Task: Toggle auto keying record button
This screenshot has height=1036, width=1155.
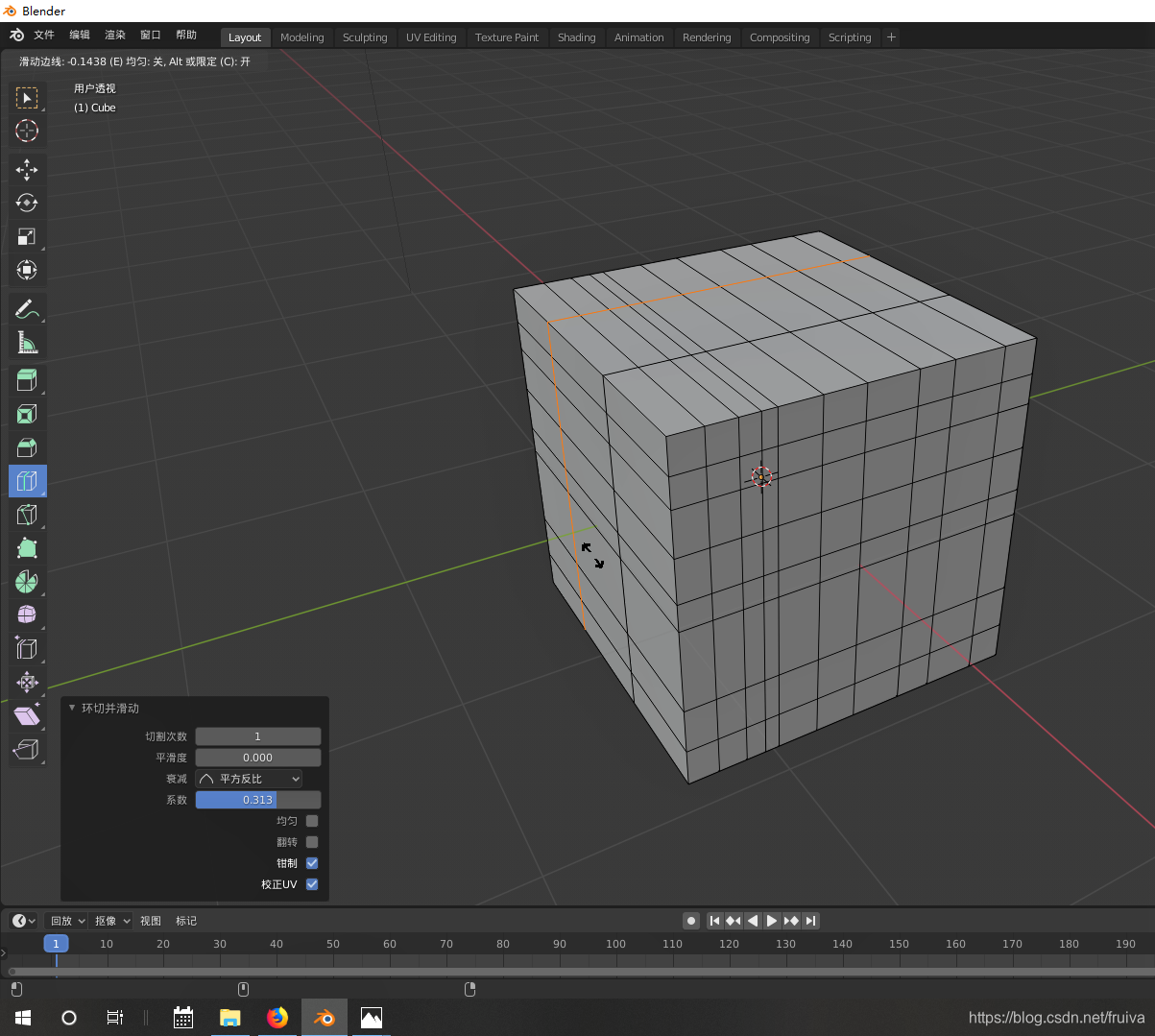Action: 691,921
